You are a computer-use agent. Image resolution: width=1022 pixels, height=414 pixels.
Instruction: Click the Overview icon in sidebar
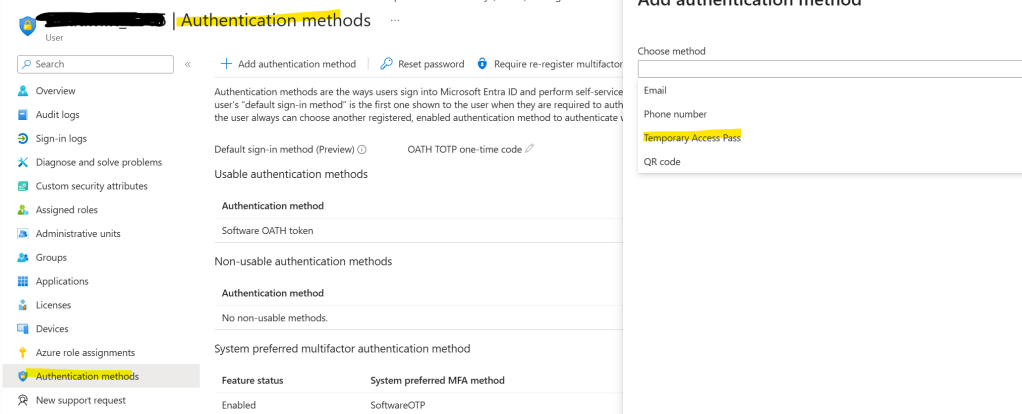[23, 91]
